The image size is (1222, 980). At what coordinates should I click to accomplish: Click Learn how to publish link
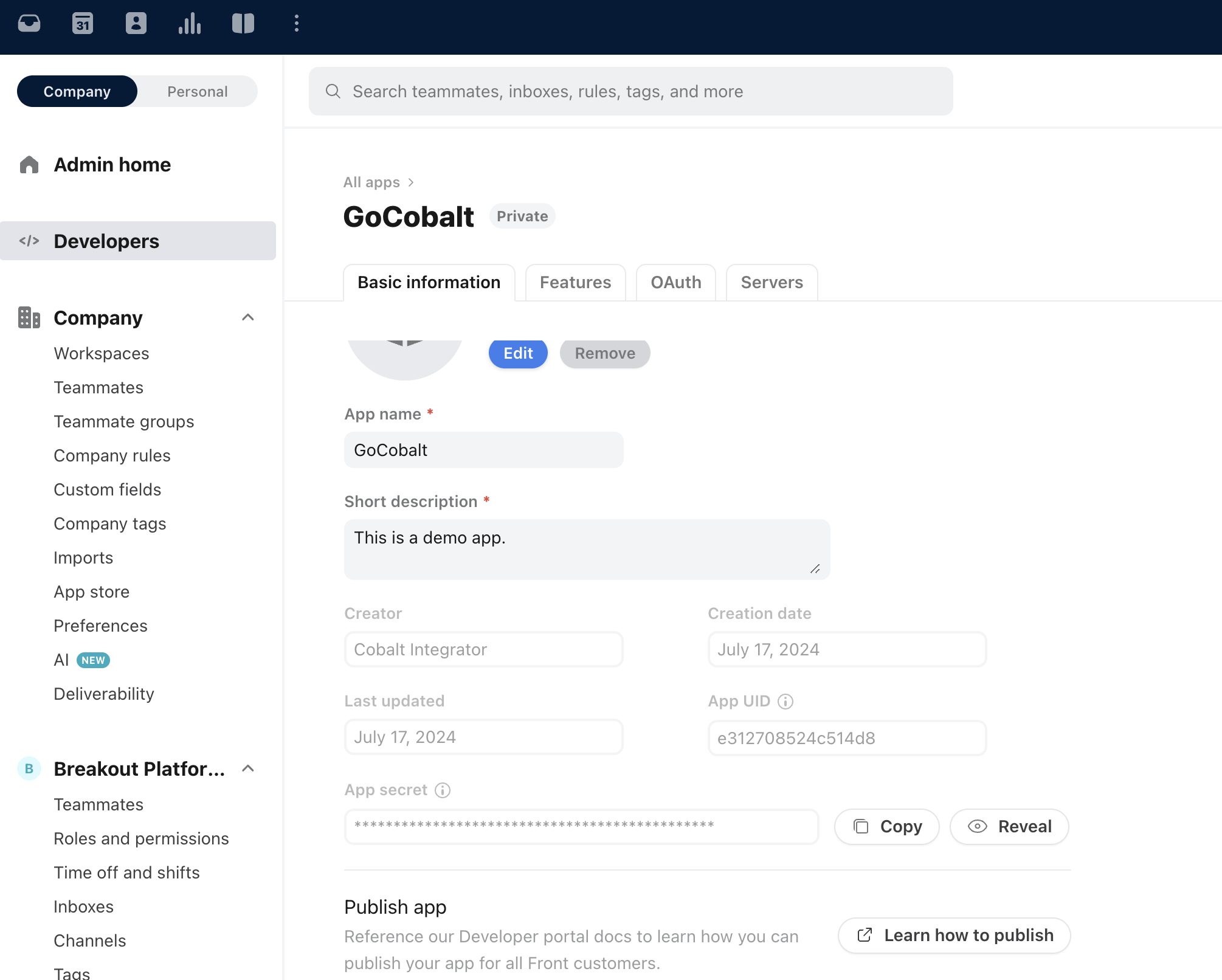(954, 936)
